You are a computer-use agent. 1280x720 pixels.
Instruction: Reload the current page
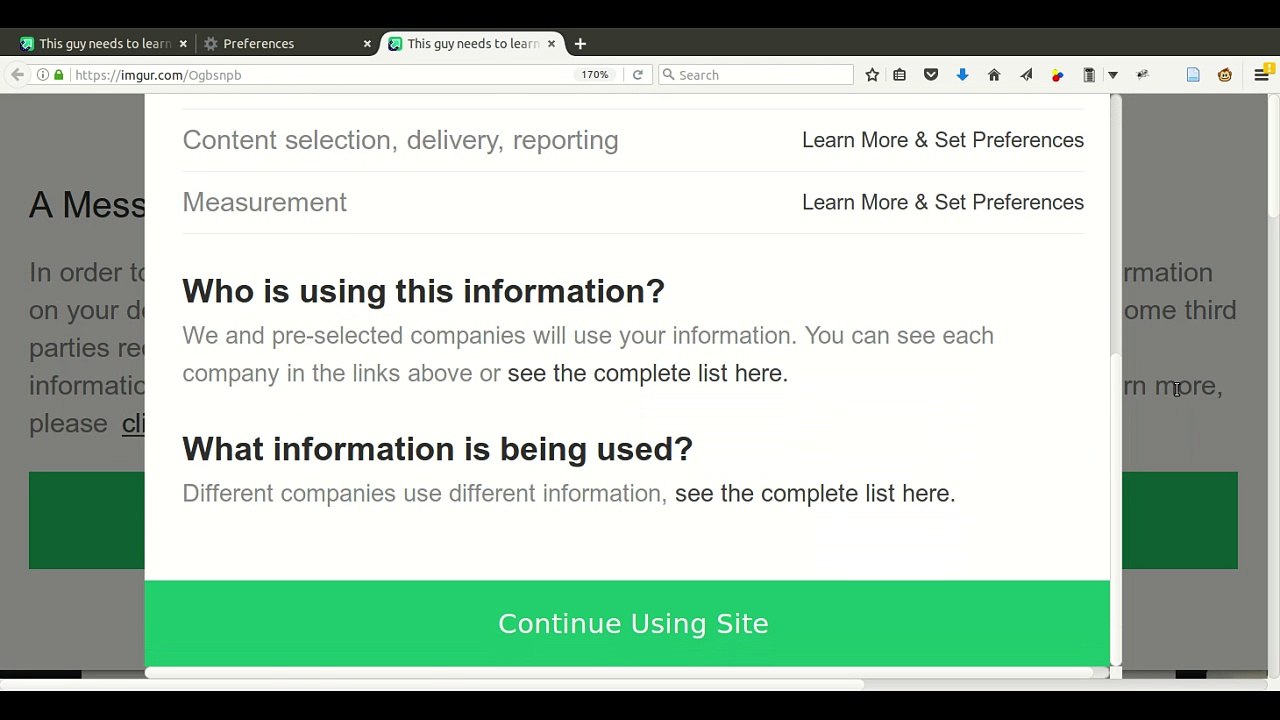(637, 75)
